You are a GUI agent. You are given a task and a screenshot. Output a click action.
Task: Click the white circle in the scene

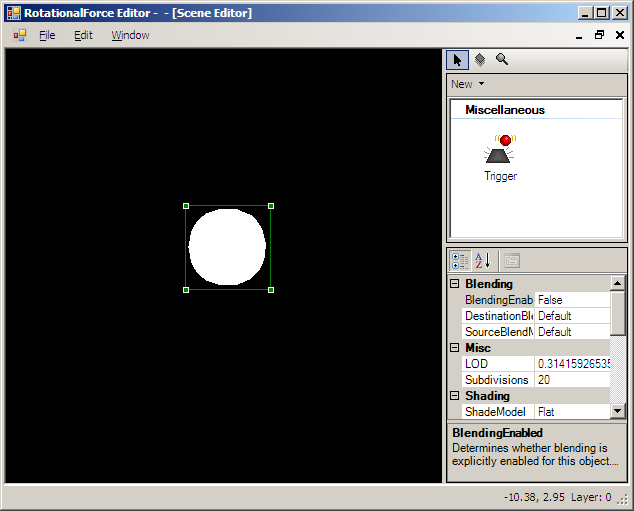click(x=228, y=248)
